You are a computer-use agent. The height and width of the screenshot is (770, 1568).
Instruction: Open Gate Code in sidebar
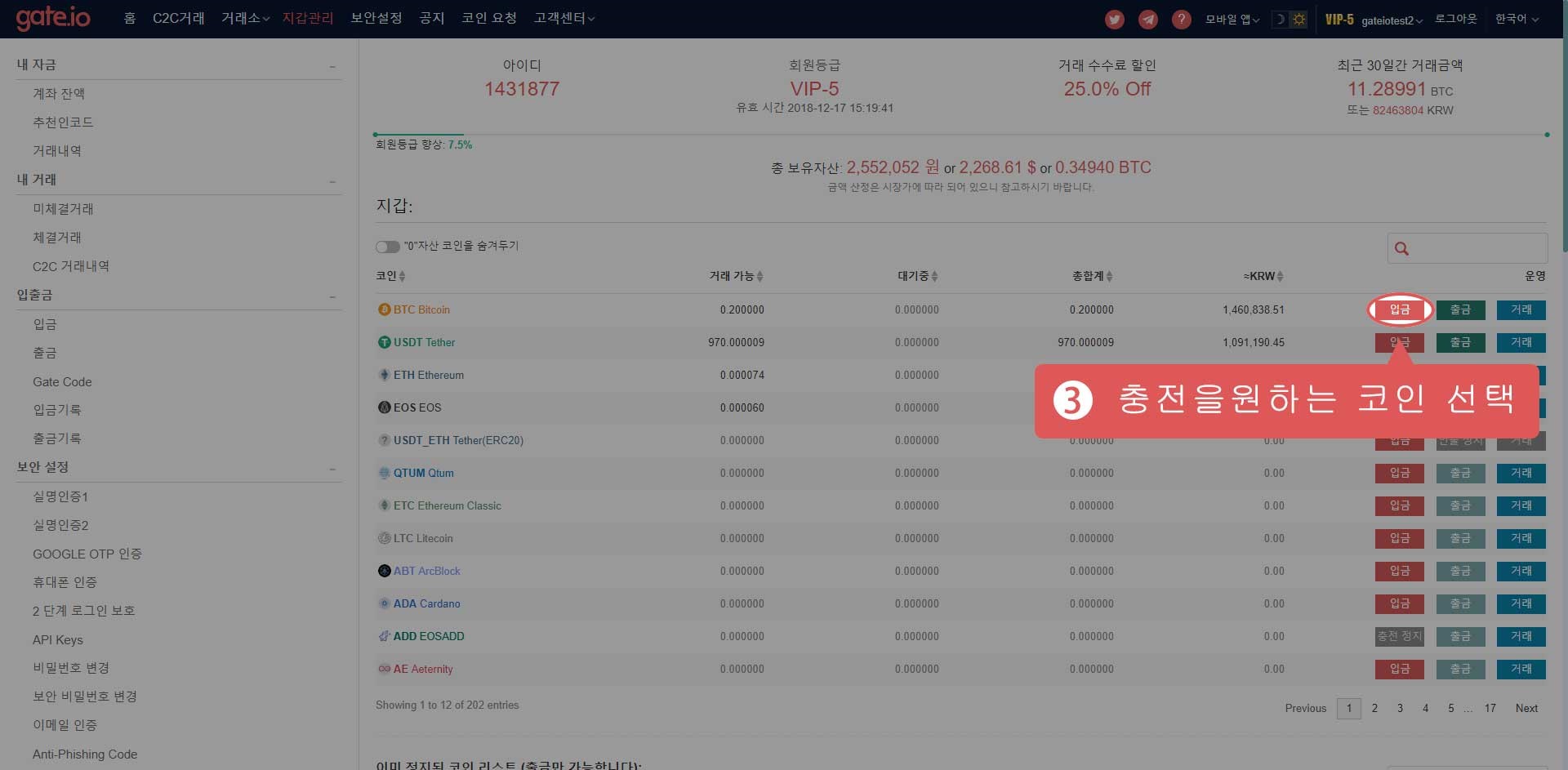(x=62, y=381)
